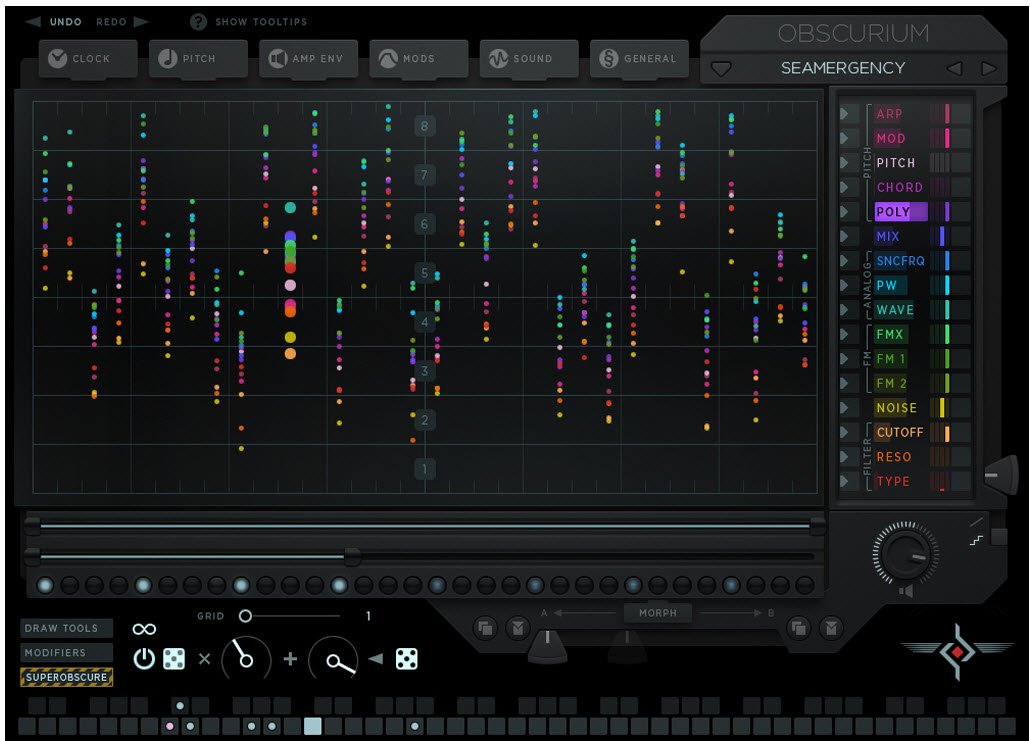Expand the SNCFRQ lane triangle

pyautogui.click(x=846, y=261)
